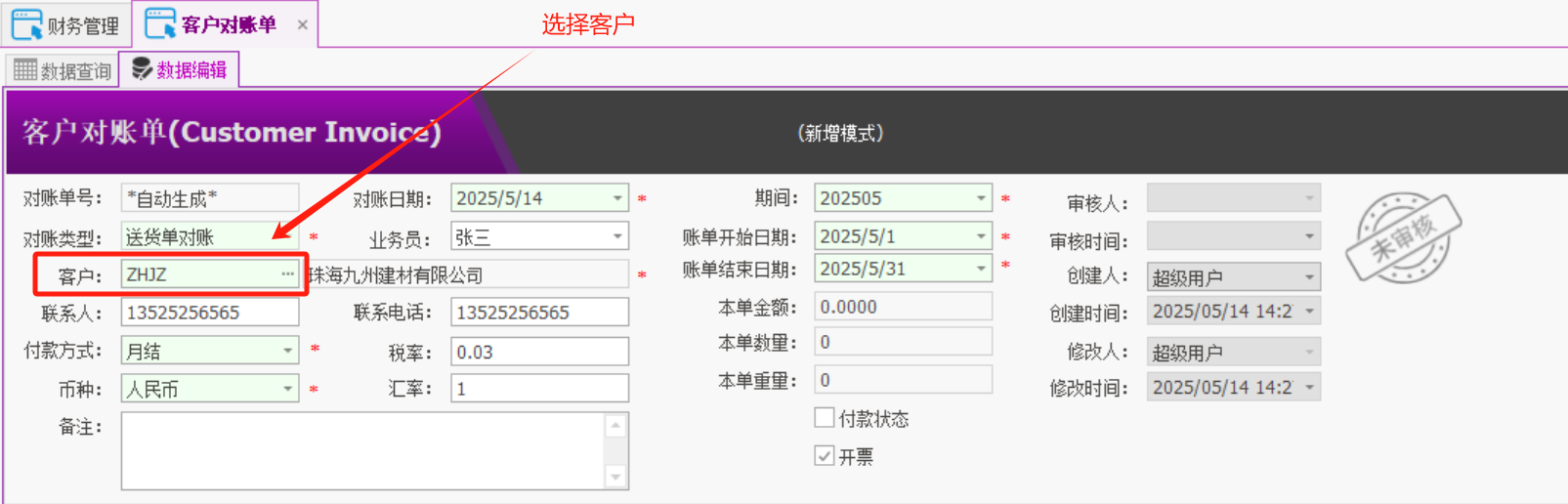Click the 客户对账单(Customer Invoice) title
1568x504 pixels.
(x=232, y=132)
